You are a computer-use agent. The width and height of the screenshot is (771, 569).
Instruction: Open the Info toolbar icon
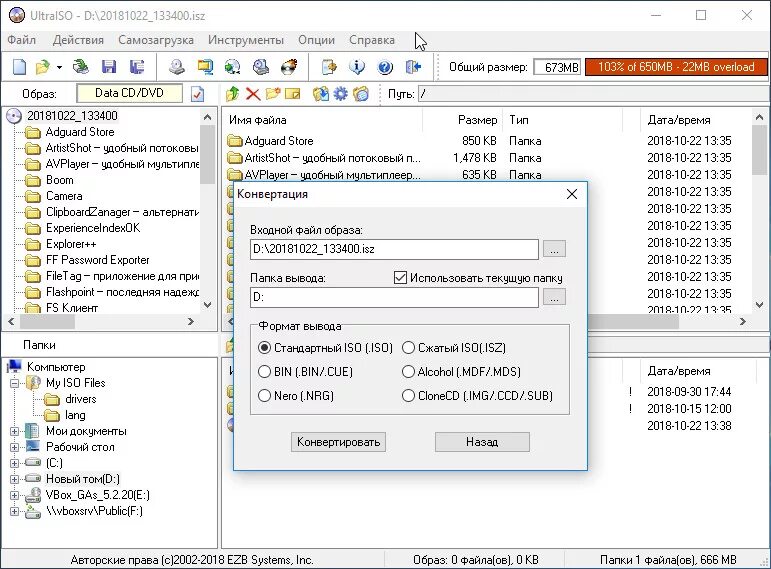coord(357,66)
